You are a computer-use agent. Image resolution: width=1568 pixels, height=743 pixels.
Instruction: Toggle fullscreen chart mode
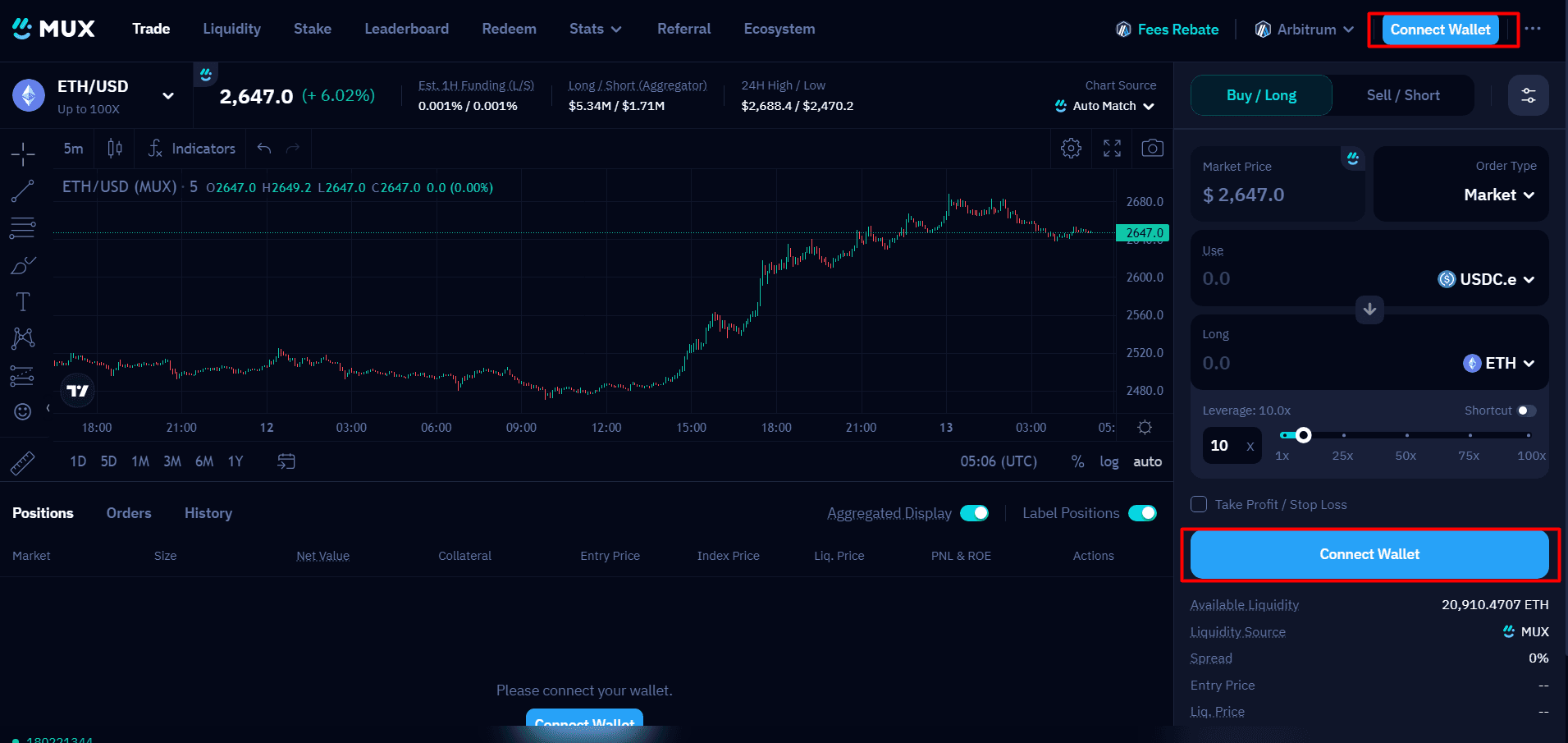(1112, 148)
